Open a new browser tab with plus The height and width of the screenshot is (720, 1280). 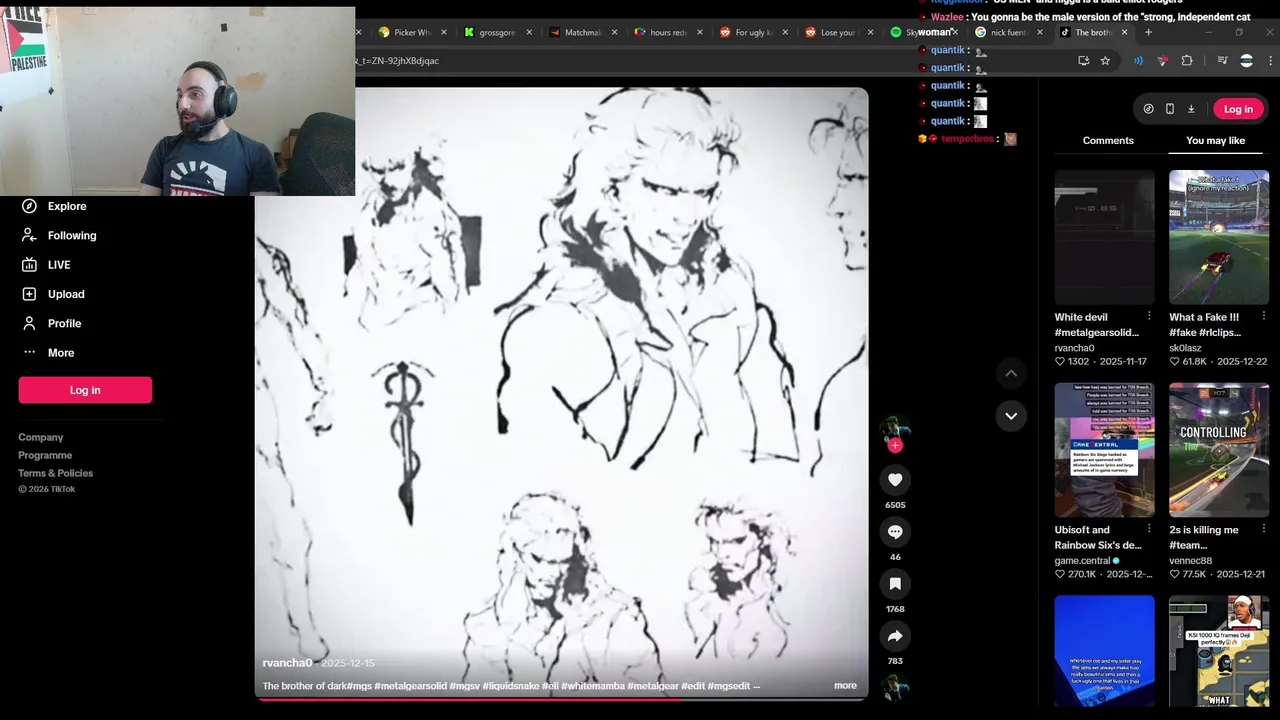tap(1148, 32)
